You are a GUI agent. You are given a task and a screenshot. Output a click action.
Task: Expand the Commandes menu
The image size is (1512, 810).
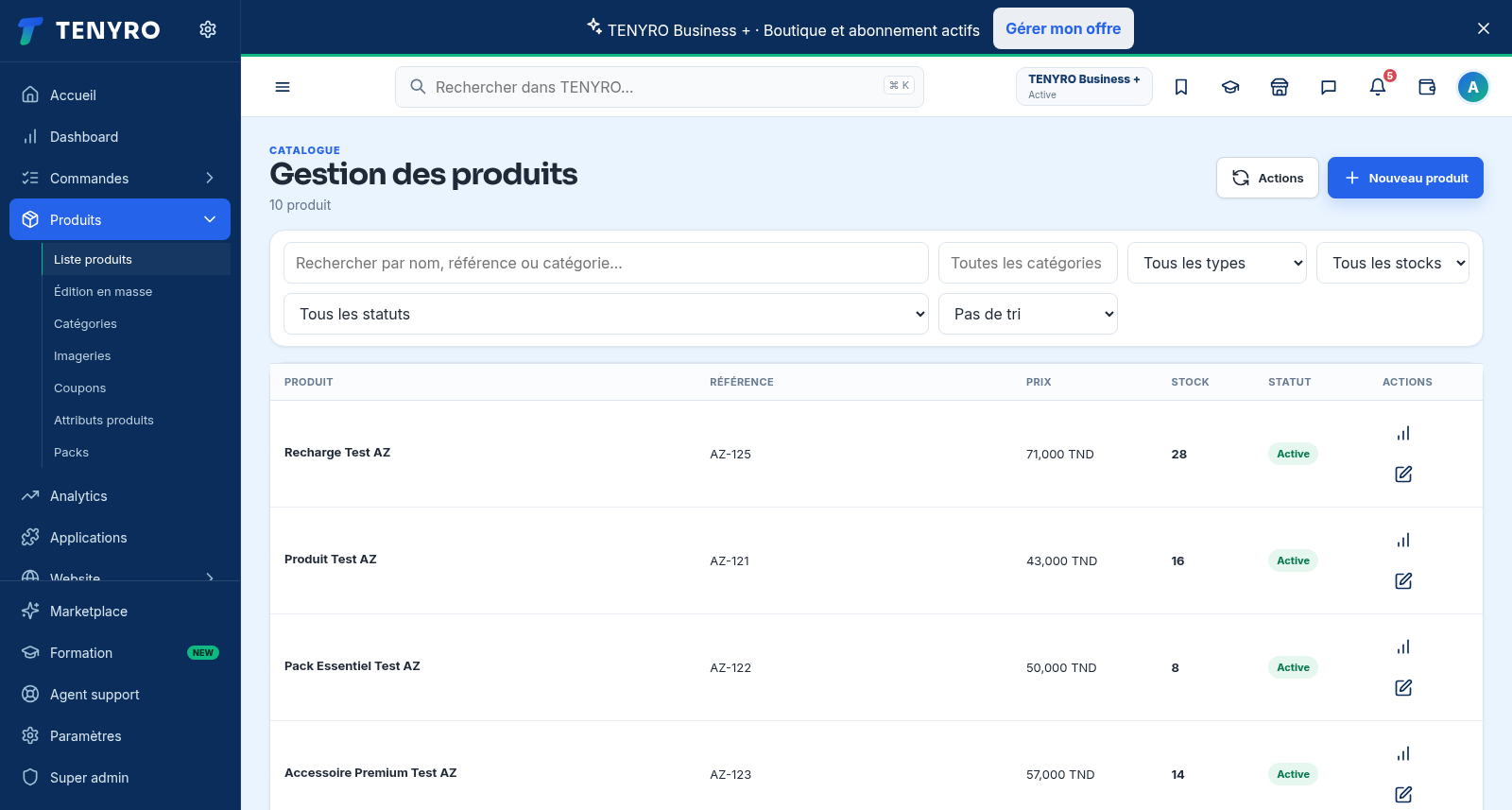click(x=120, y=178)
